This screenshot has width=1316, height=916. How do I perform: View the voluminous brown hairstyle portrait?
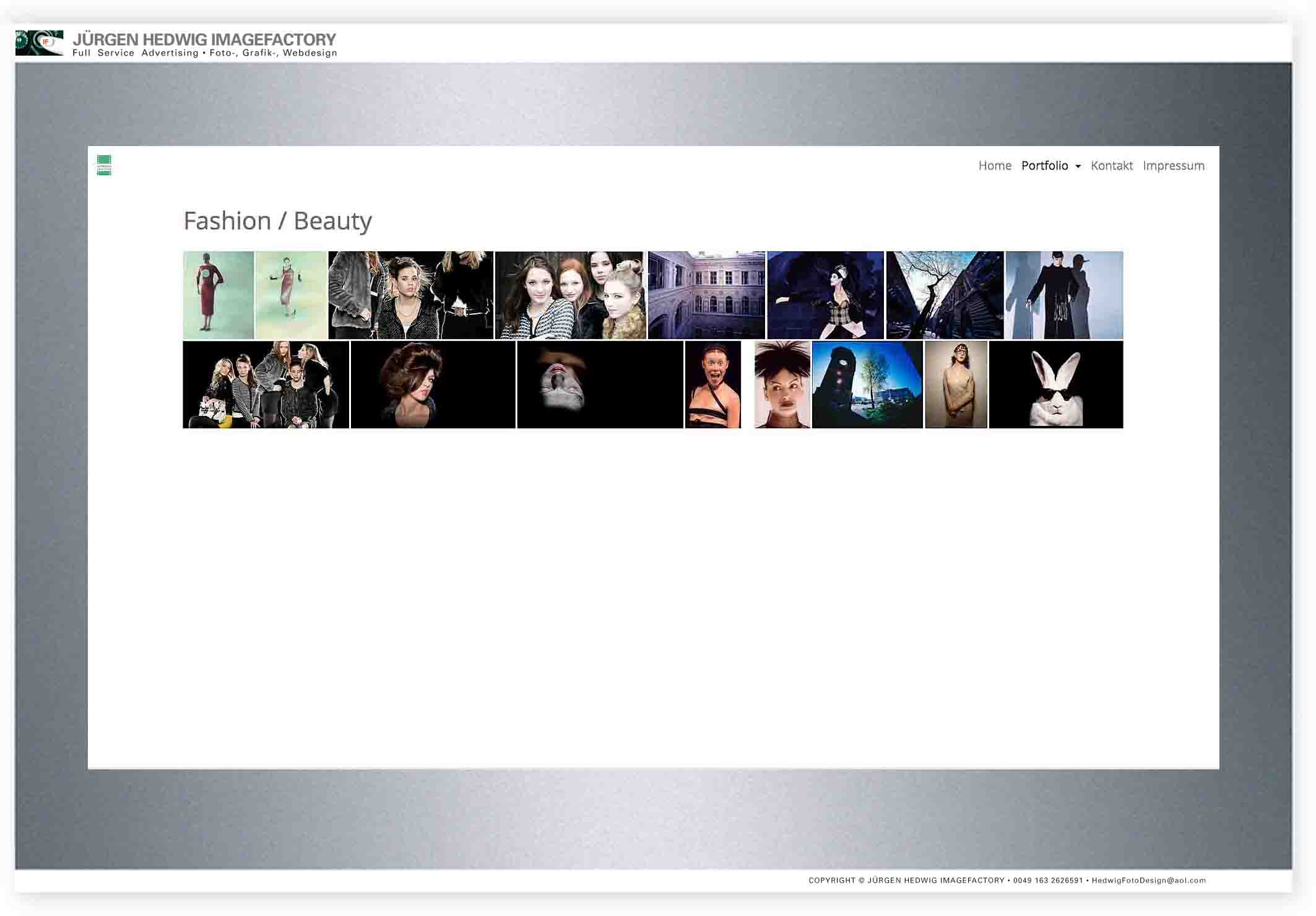[433, 384]
